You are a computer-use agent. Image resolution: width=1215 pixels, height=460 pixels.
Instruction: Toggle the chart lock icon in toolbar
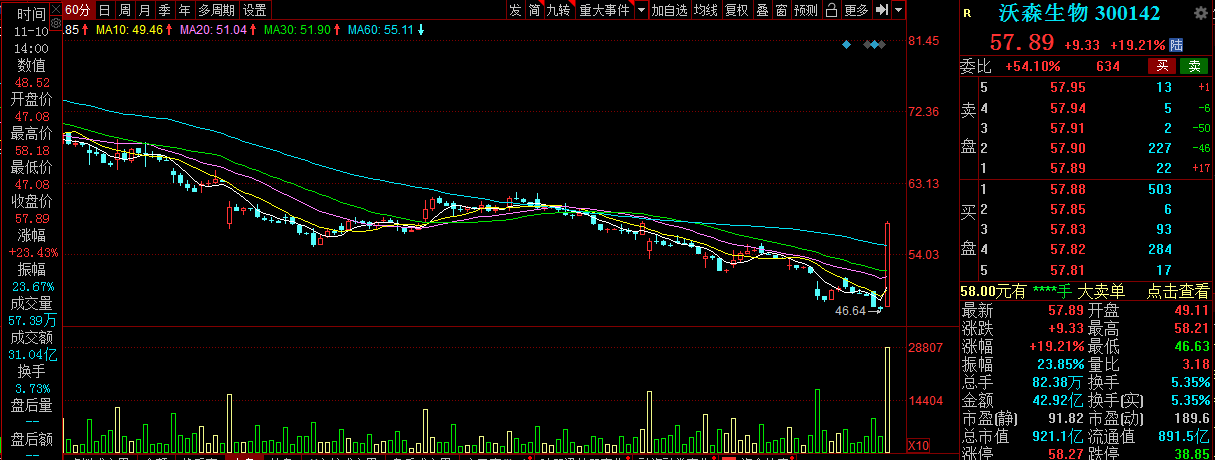click(x=833, y=10)
